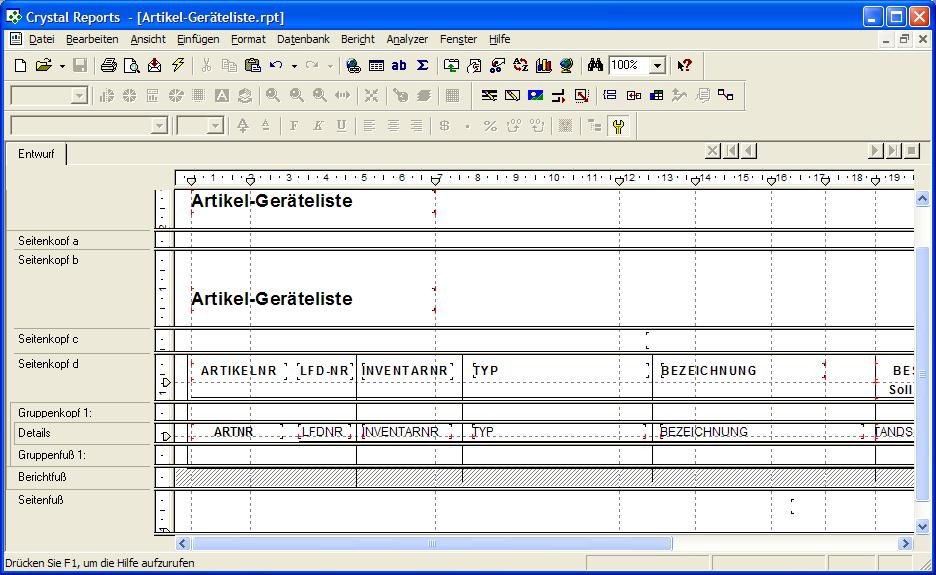
Task: Select the ARTNR field in Details
Action: click(x=236, y=432)
